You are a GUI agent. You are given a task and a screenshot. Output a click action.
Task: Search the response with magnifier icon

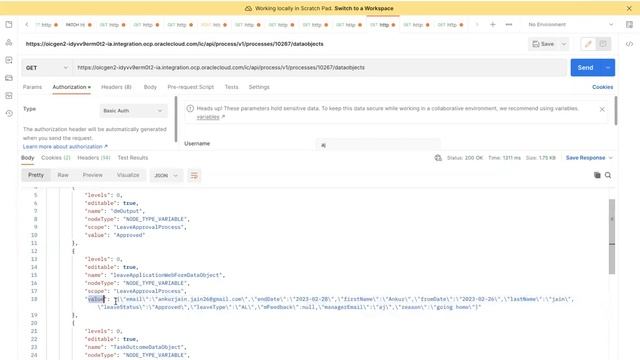tap(608, 175)
